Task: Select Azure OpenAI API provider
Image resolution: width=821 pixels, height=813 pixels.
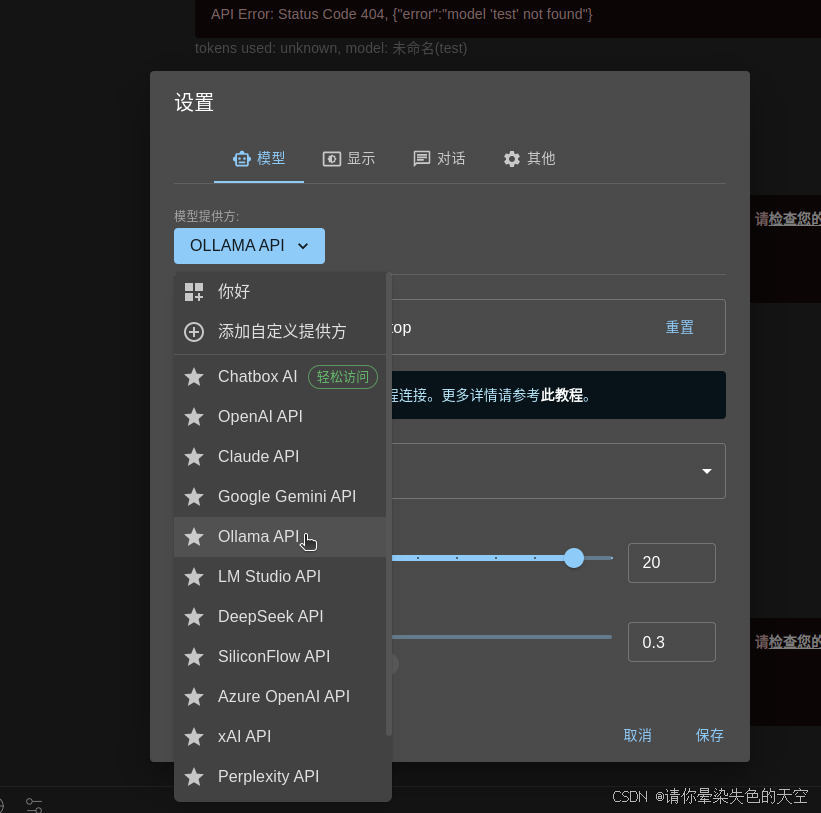Action: click(280, 696)
